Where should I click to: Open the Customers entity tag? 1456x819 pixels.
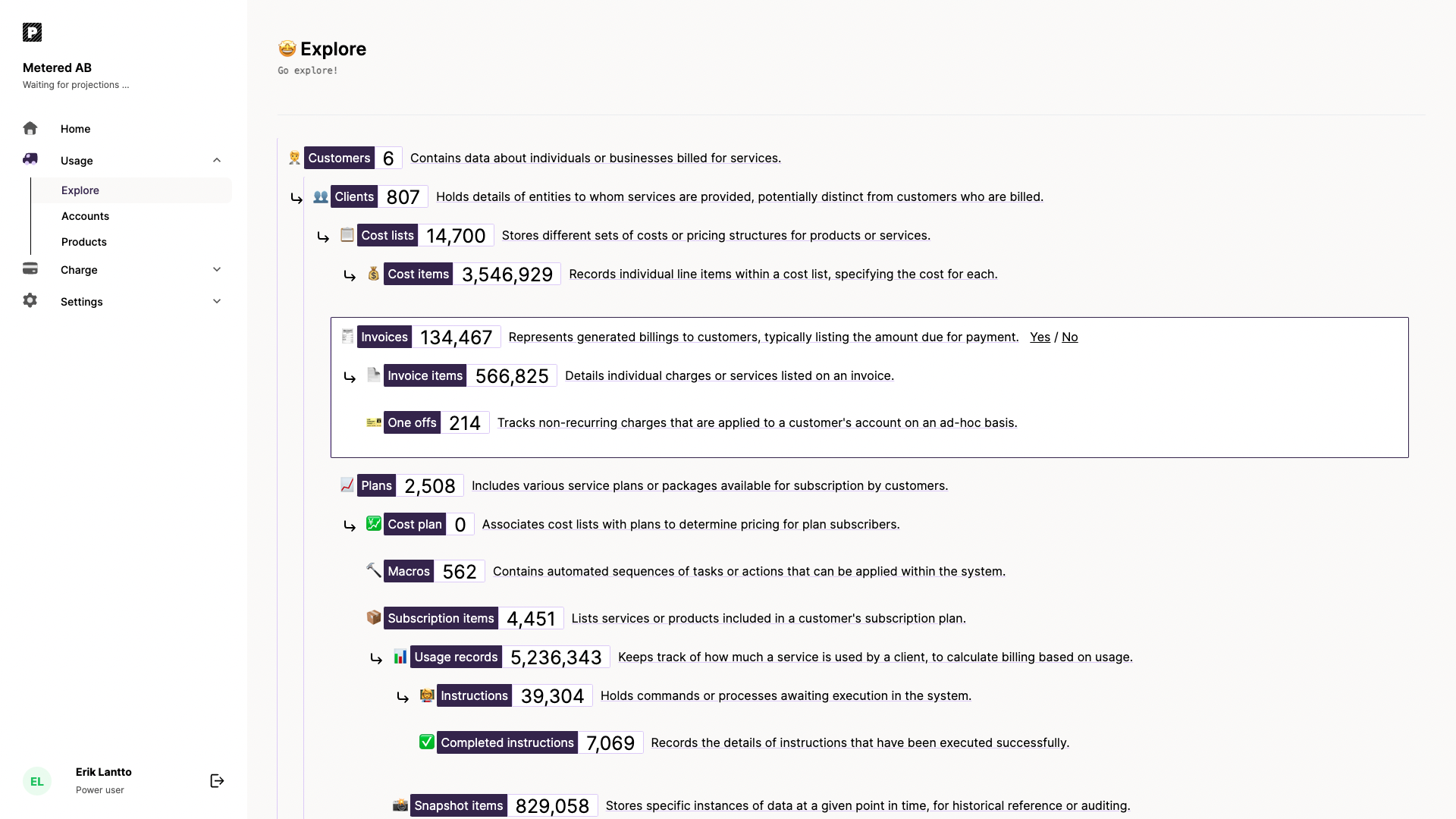(x=339, y=158)
